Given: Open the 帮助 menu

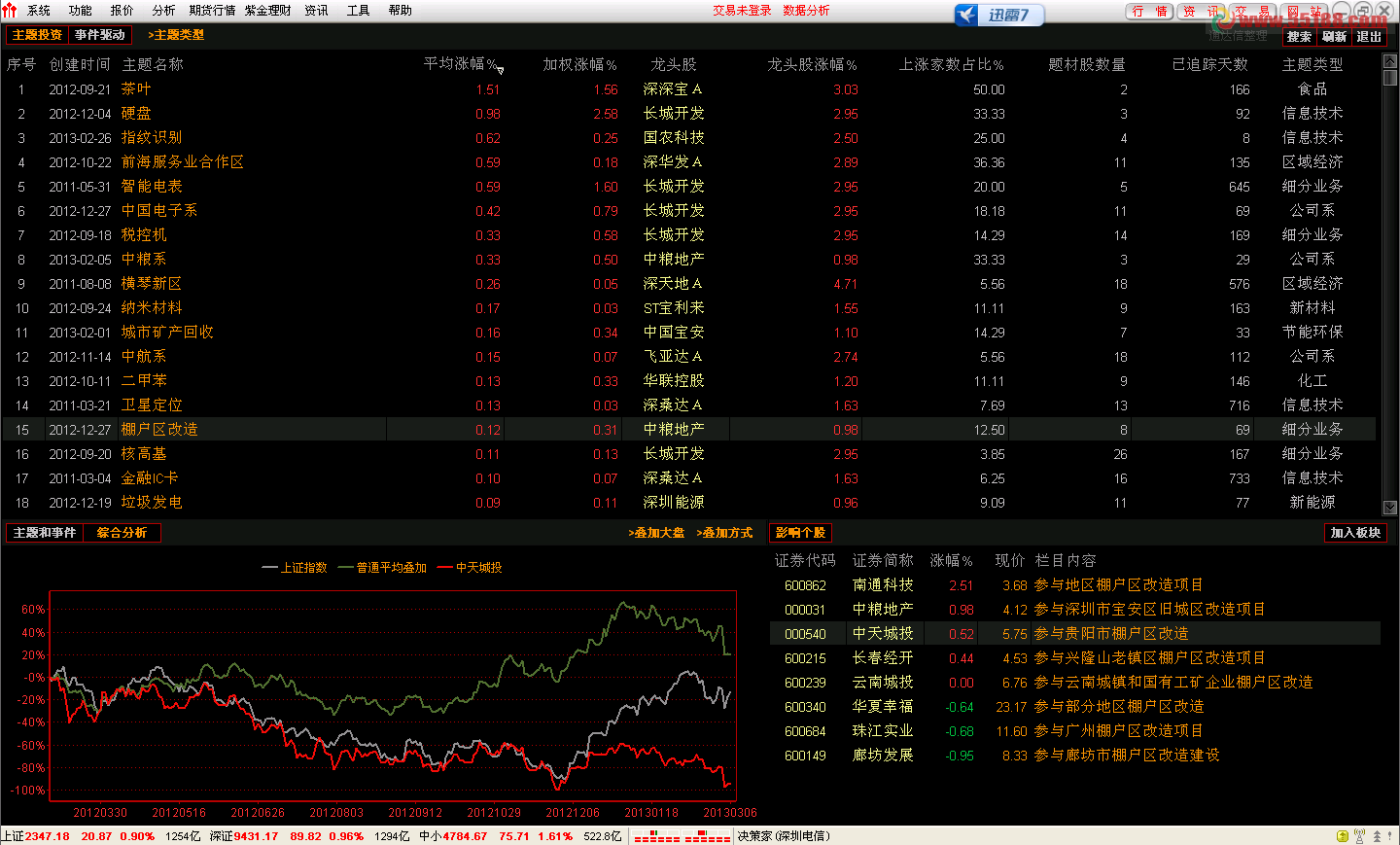Looking at the screenshot, I should (400, 11).
